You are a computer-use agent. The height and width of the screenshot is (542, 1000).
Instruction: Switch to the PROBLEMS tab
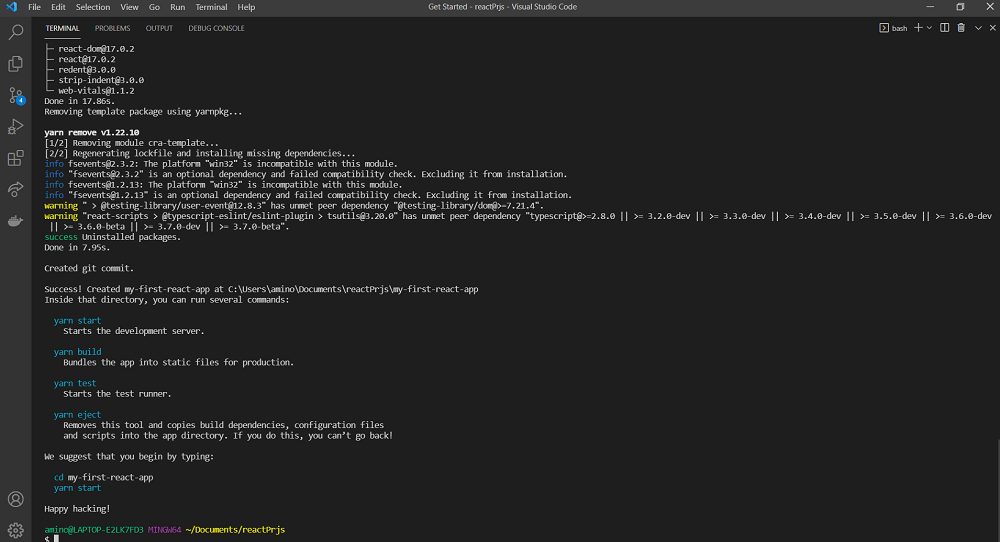[x=112, y=28]
